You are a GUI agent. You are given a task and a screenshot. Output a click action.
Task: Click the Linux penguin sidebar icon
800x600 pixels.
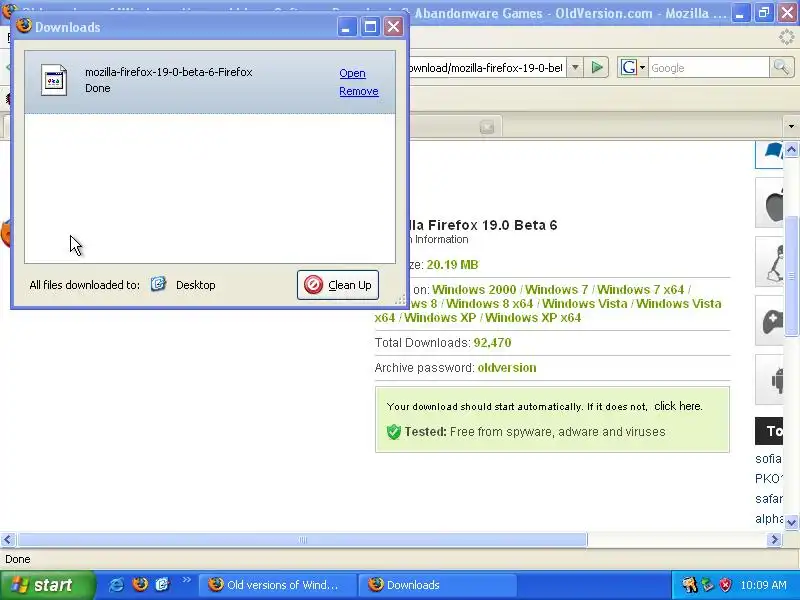[x=770, y=262]
